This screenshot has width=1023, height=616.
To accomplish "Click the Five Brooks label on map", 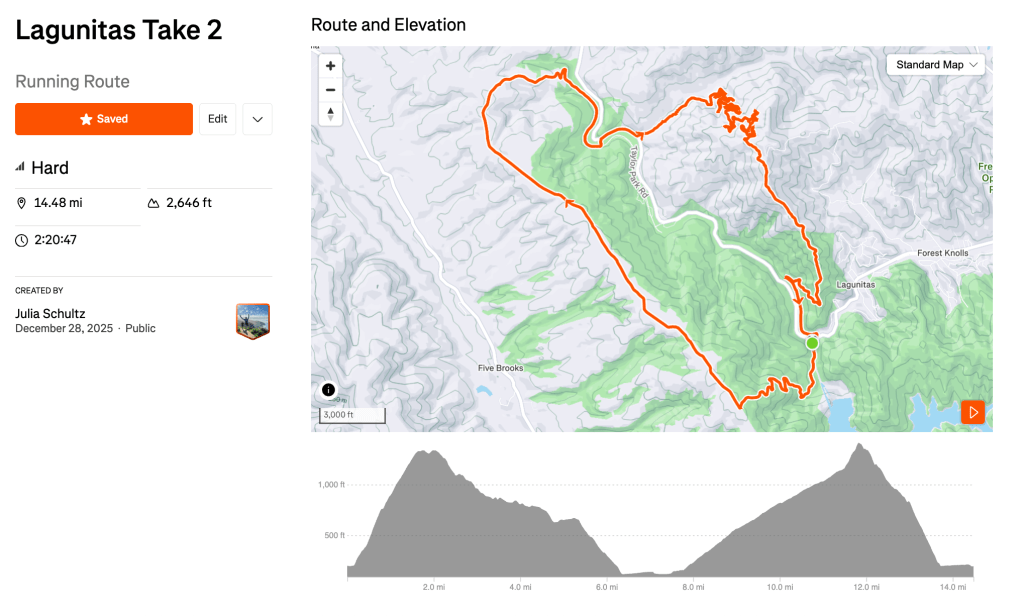I will 500,368.
